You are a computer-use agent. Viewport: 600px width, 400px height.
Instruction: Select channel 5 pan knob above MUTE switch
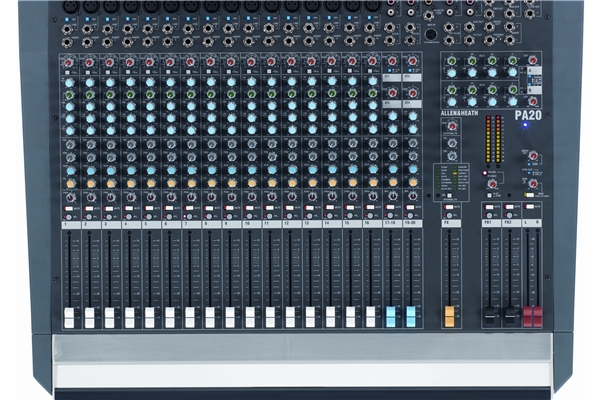click(x=151, y=198)
